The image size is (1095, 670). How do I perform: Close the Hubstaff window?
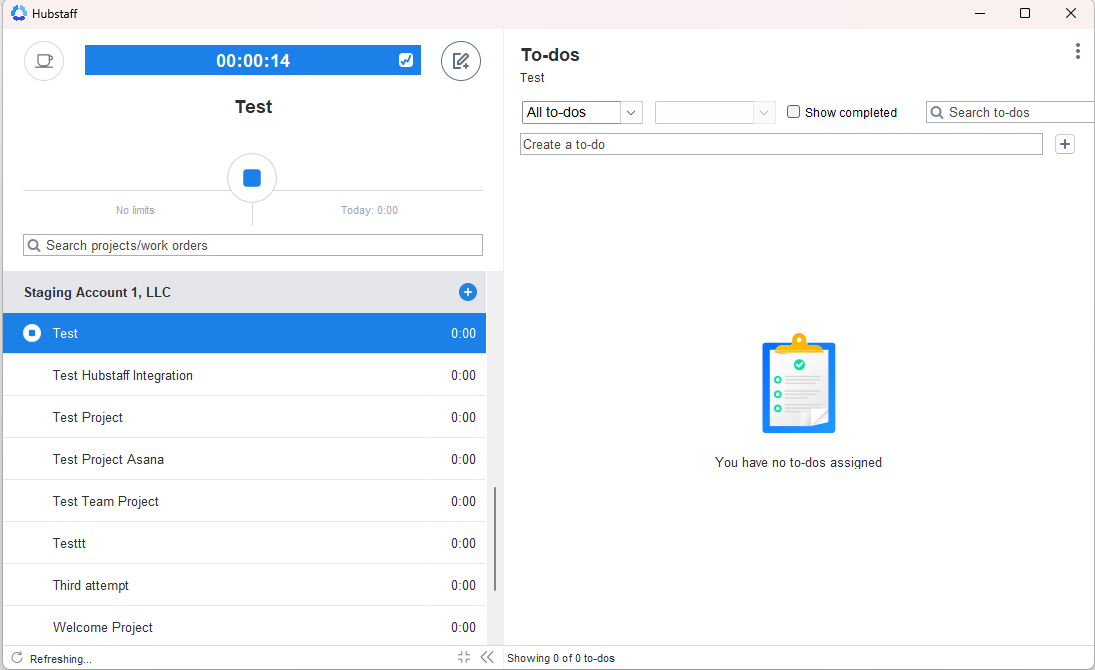[1071, 13]
